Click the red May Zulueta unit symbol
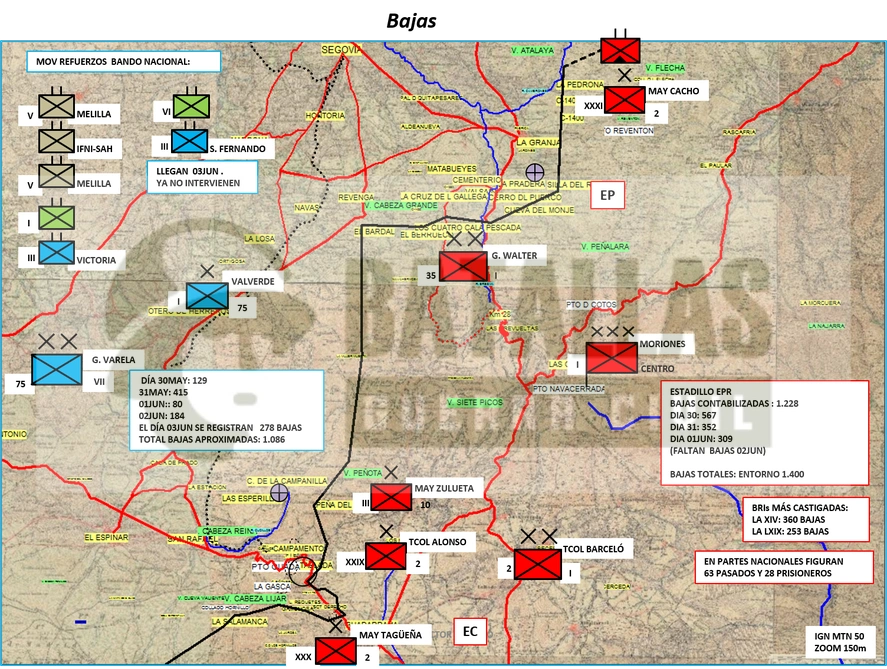 pyautogui.click(x=391, y=497)
